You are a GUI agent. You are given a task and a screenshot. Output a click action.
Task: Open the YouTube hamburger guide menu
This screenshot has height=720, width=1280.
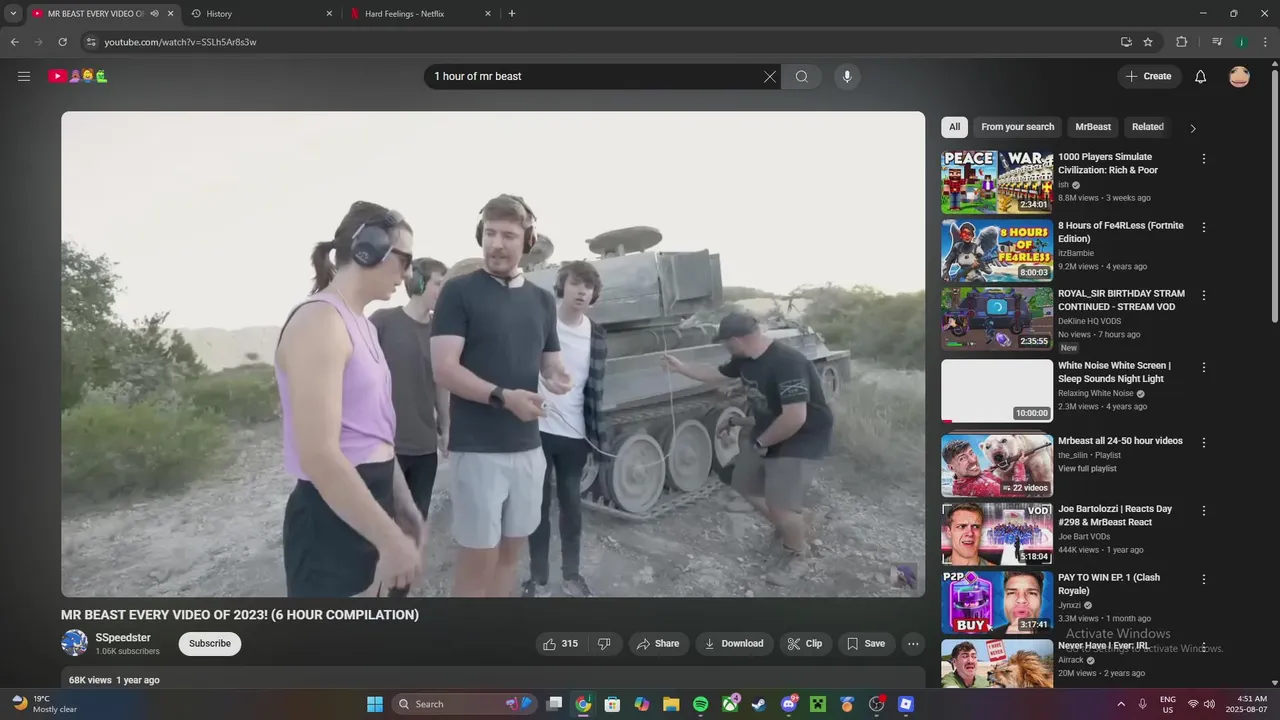[24, 76]
